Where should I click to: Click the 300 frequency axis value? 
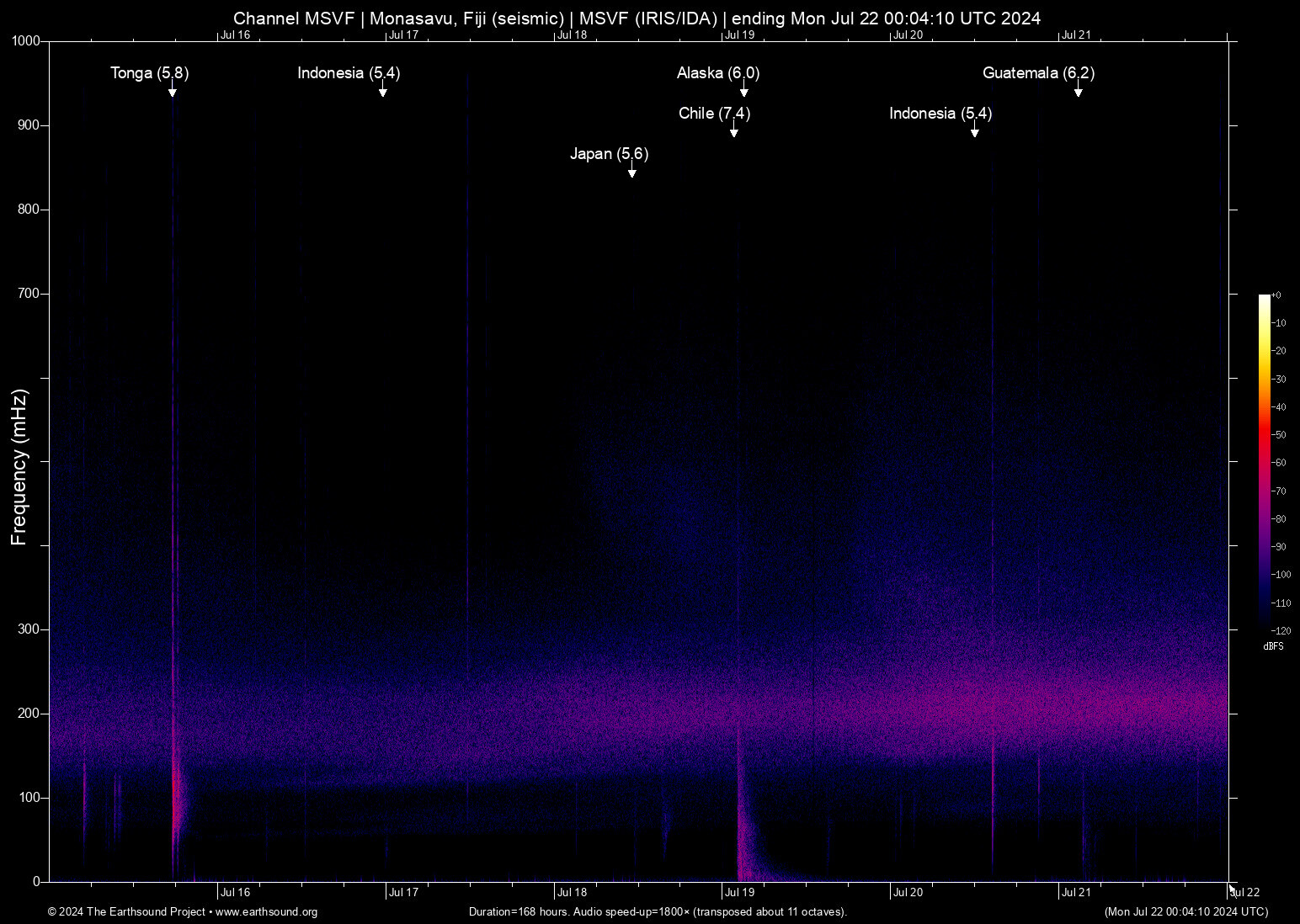(x=29, y=629)
